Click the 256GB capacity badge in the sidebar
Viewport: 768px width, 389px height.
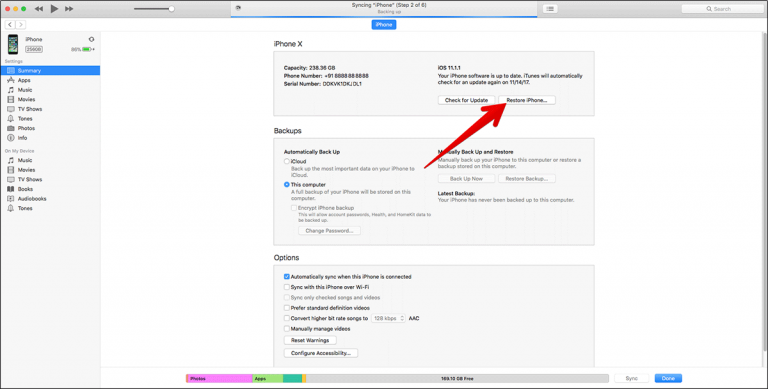click(x=34, y=49)
